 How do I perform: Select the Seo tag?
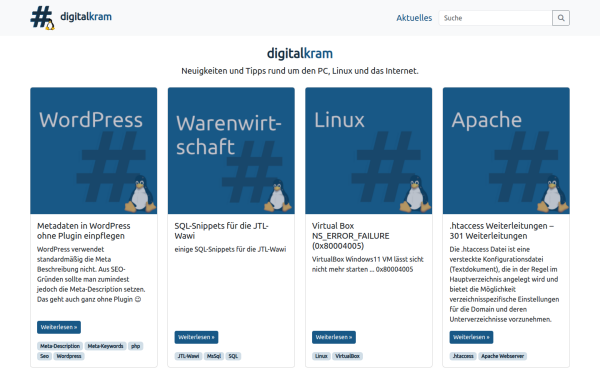pyautogui.click(x=44, y=356)
